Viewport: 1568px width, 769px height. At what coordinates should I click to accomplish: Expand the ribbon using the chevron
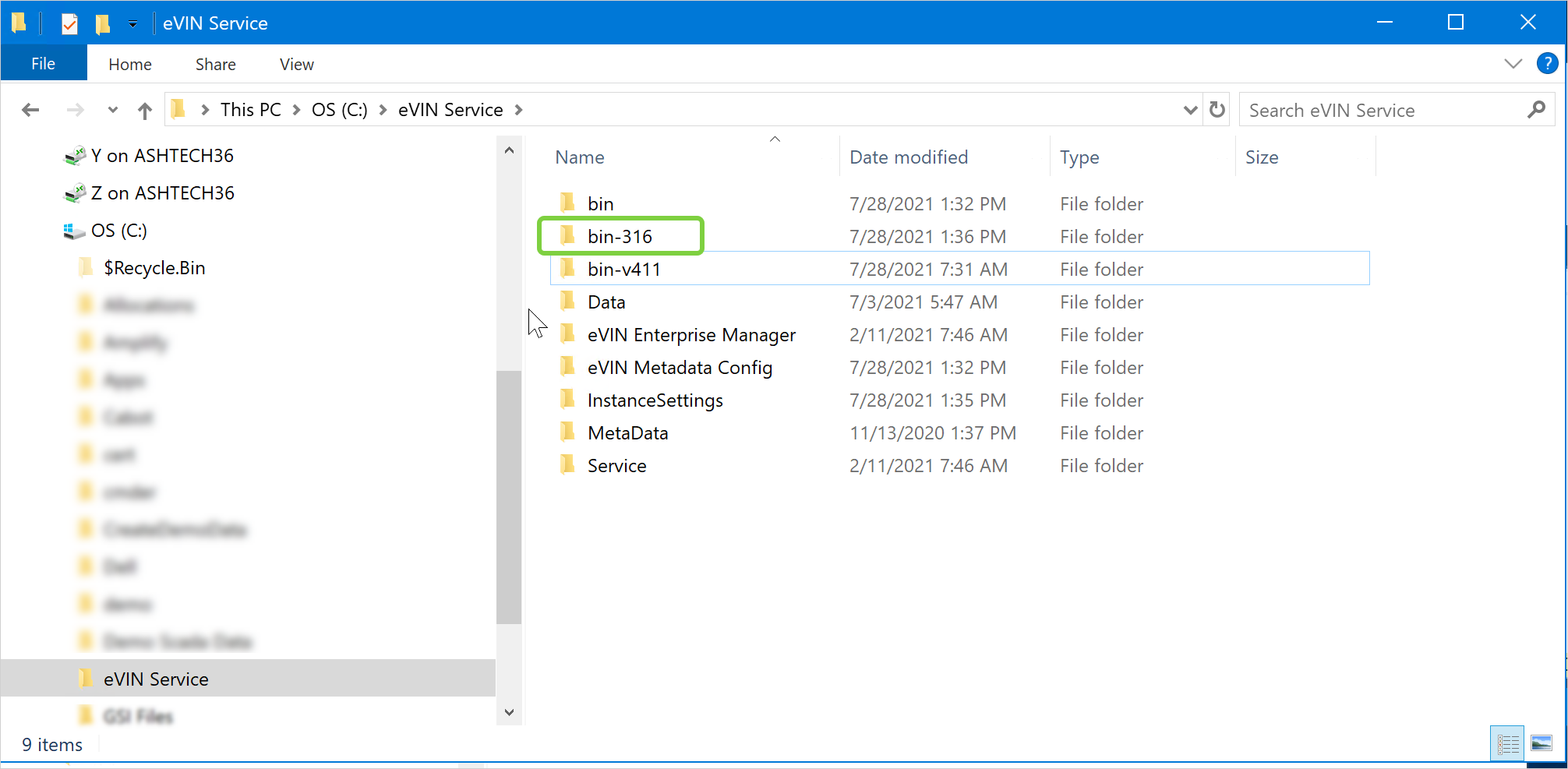click(1513, 64)
